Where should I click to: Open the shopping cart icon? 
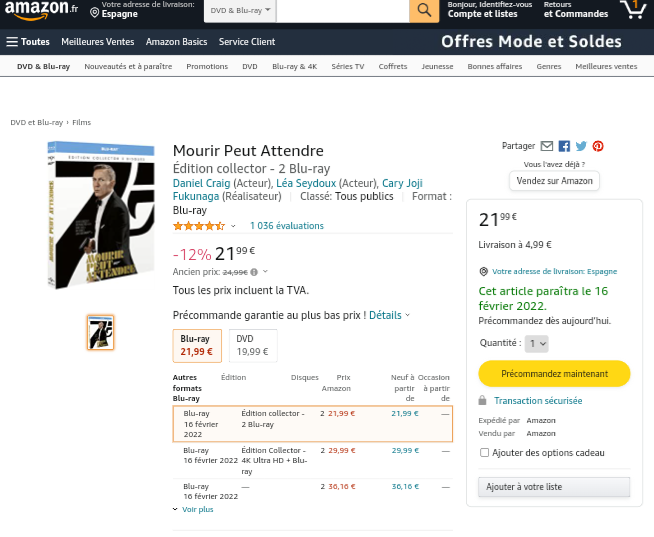(632, 9)
